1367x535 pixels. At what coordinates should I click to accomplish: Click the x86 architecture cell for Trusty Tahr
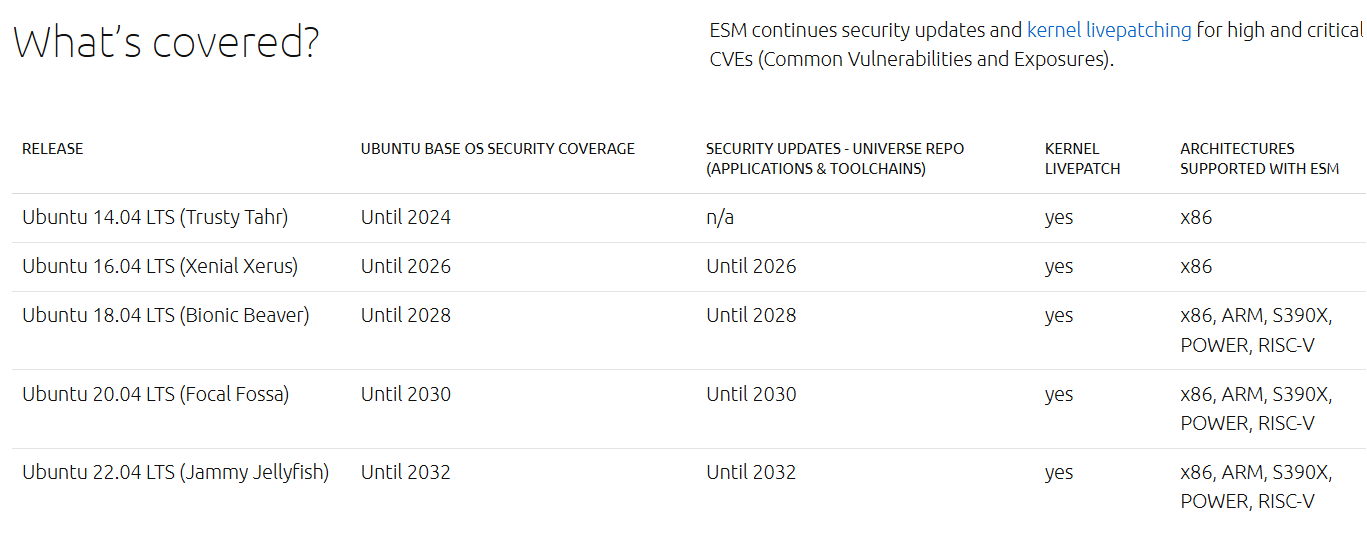(1196, 218)
